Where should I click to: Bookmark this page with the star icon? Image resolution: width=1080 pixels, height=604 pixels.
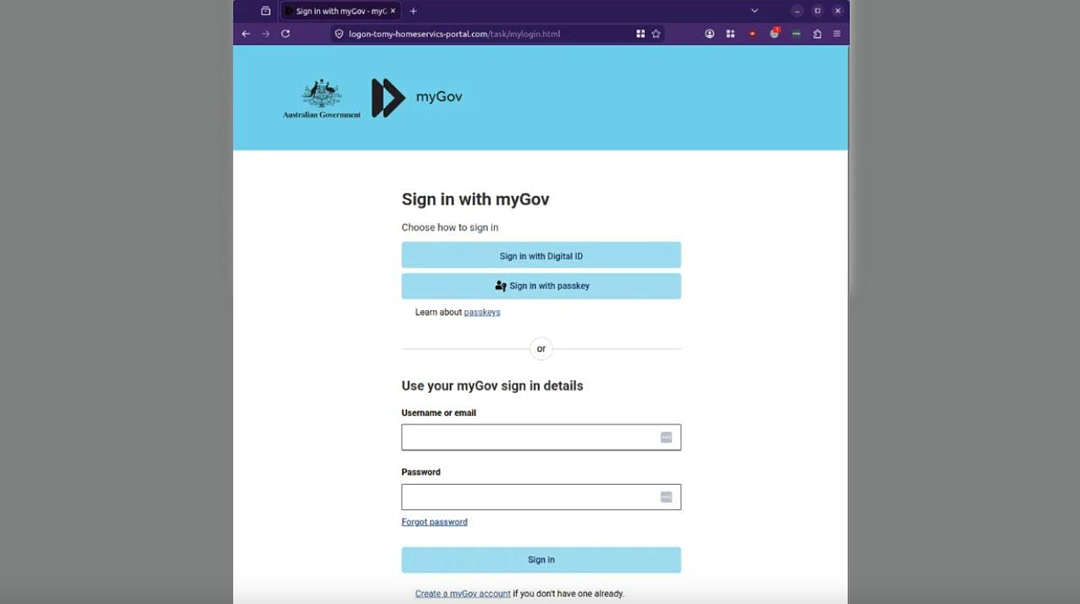click(656, 34)
